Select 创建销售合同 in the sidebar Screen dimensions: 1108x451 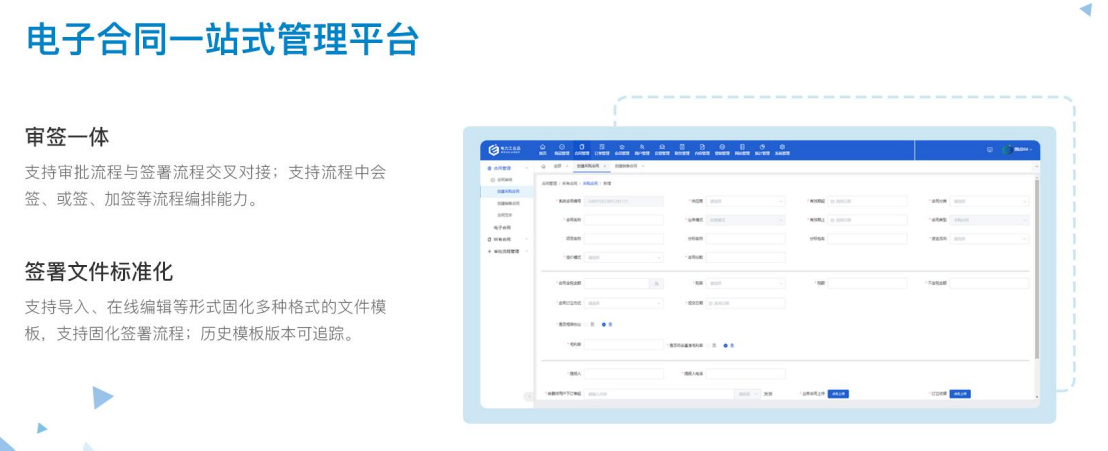(x=508, y=203)
